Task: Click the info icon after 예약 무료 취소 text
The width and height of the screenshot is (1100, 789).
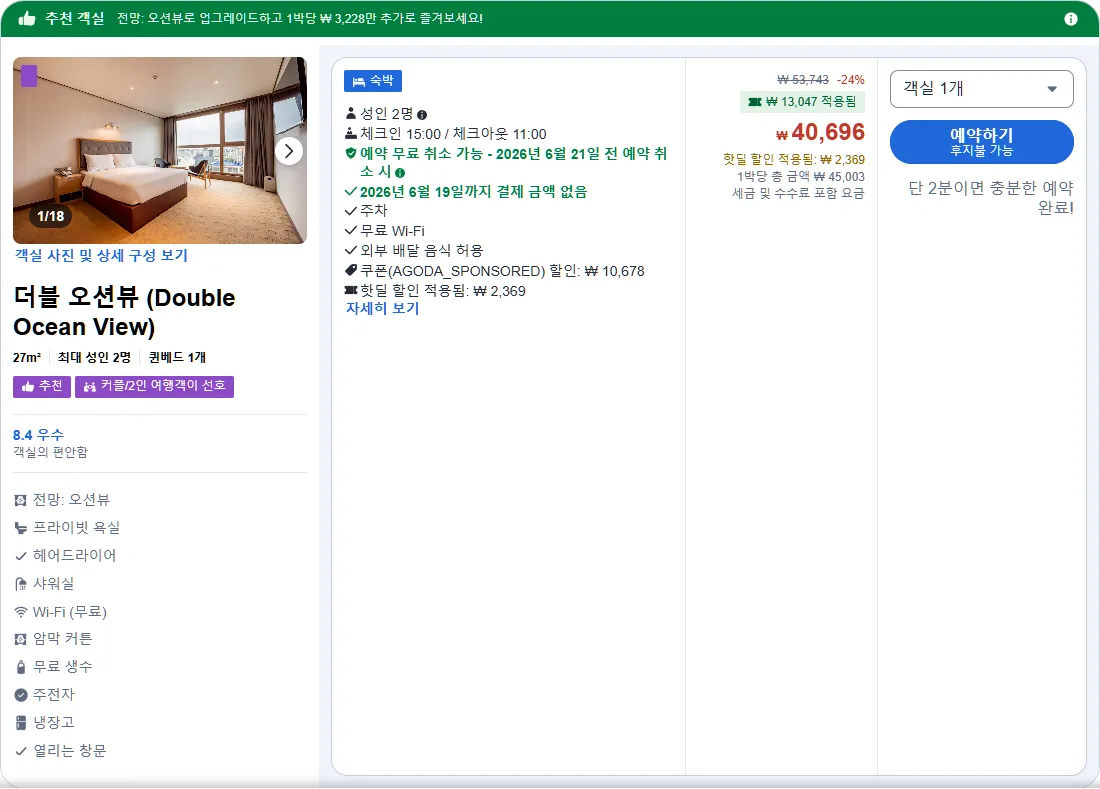Action: click(x=400, y=173)
